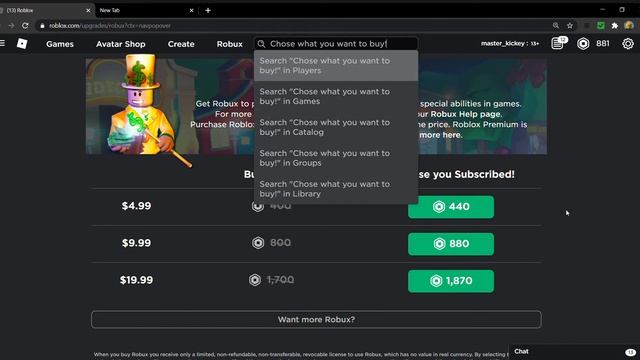Viewport: 640px width, 360px height.
Task: Buy the 440 Robux package
Action: point(451,207)
